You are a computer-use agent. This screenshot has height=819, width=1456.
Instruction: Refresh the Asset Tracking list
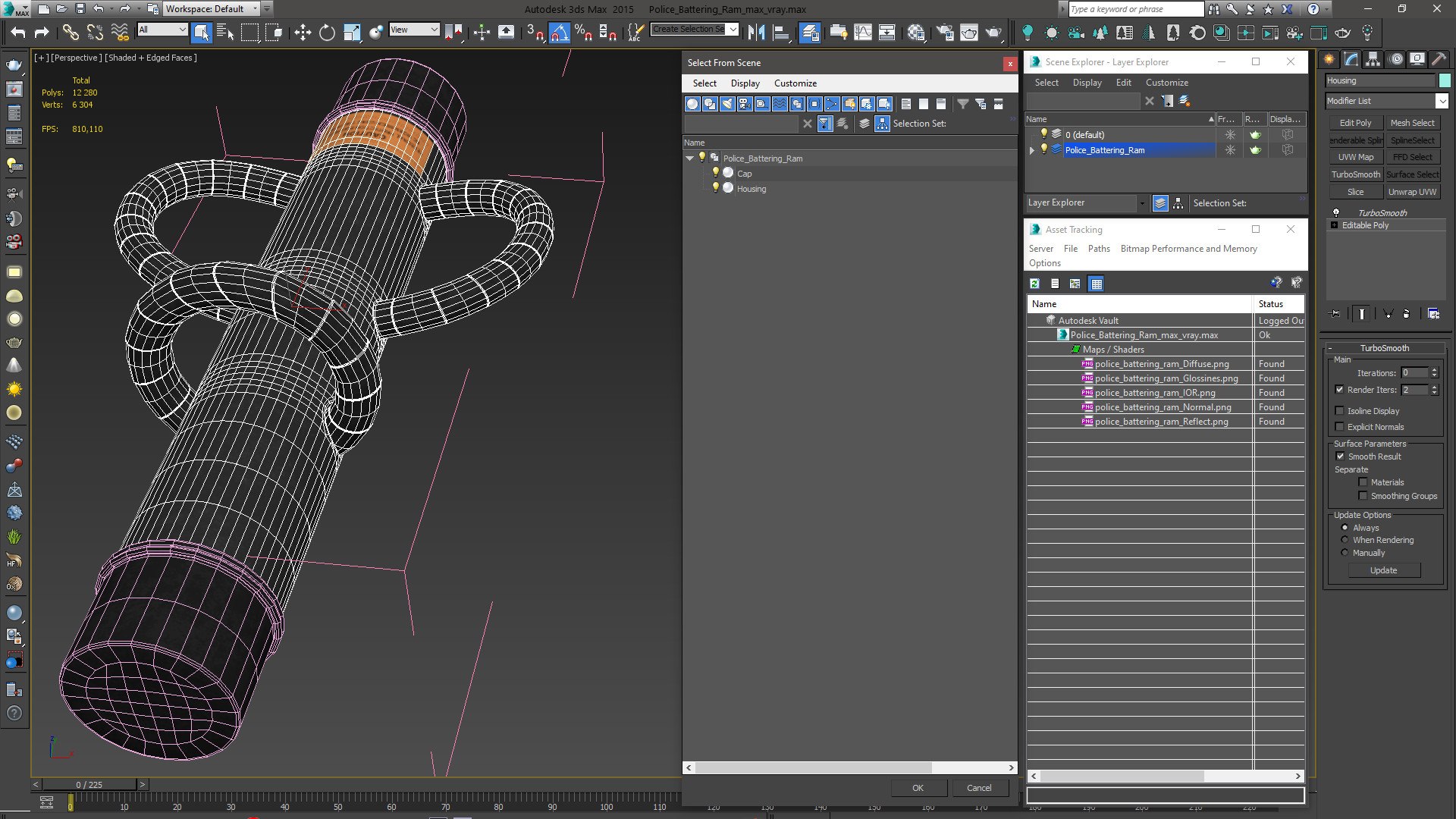tap(1034, 284)
